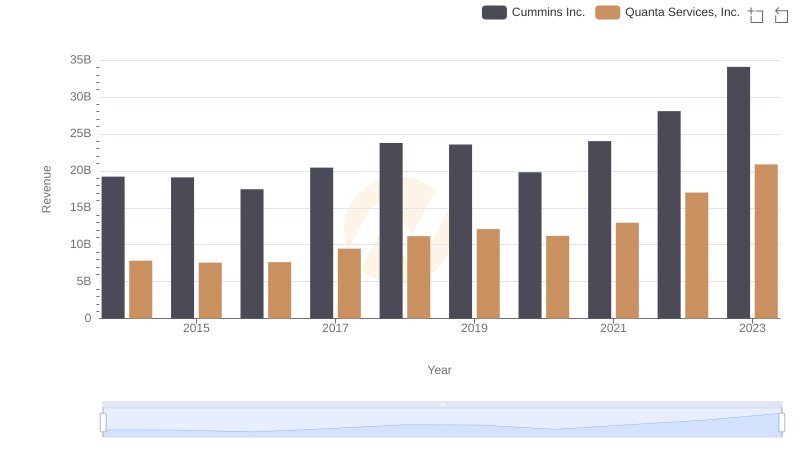Click the 2021 x-axis label
Image resolution: width=800 pixels, height=461 pixels.
(x=613, y=328)
